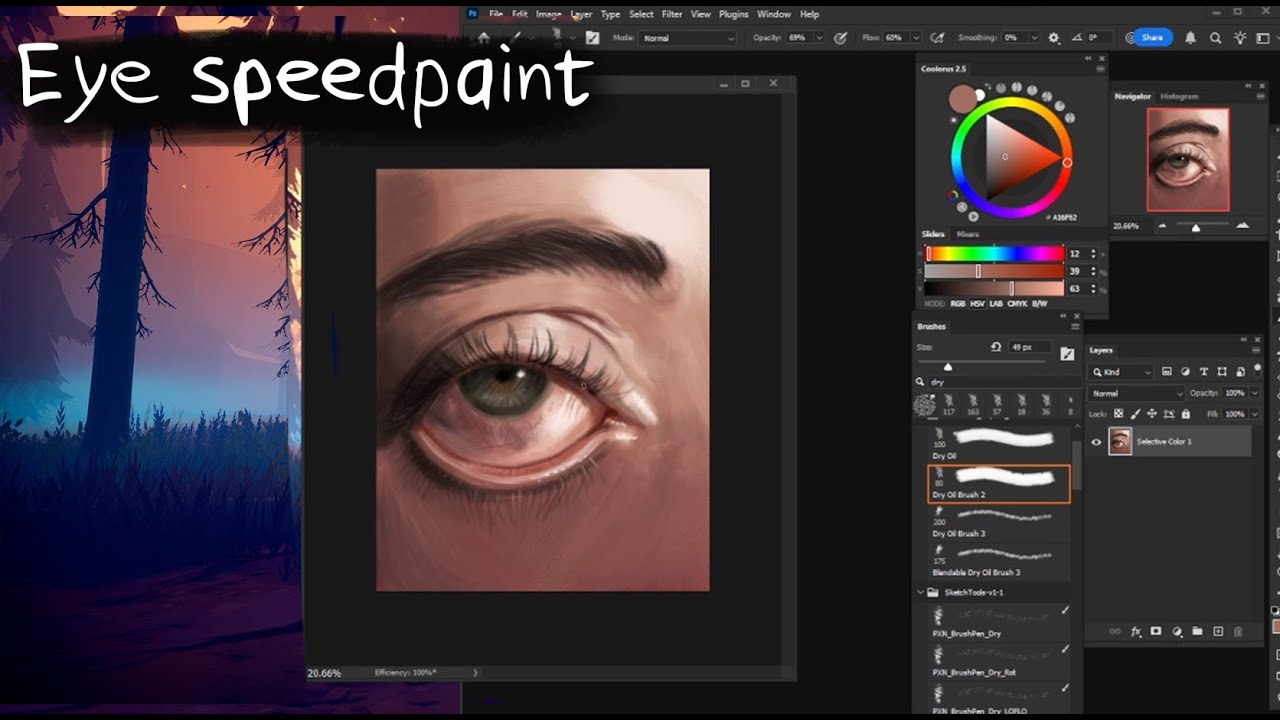The image size is (1280, 720).
Task: Switch to the Mixers tab in Coolorus
Action: click(x=968, y=234)
